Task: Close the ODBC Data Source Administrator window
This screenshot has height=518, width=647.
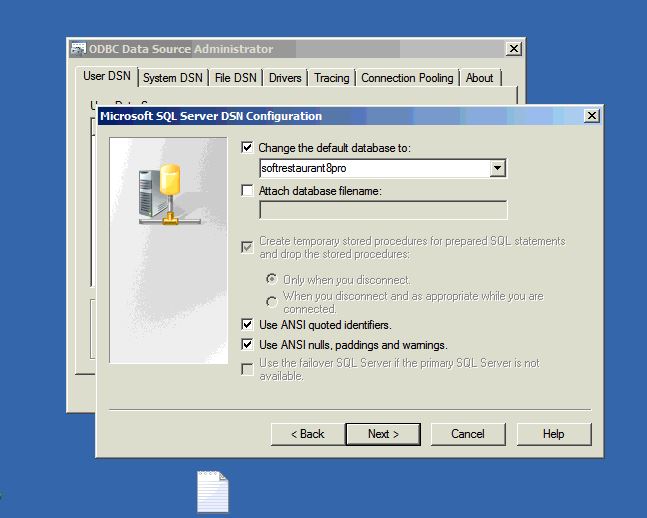Action: coord(514,49)
